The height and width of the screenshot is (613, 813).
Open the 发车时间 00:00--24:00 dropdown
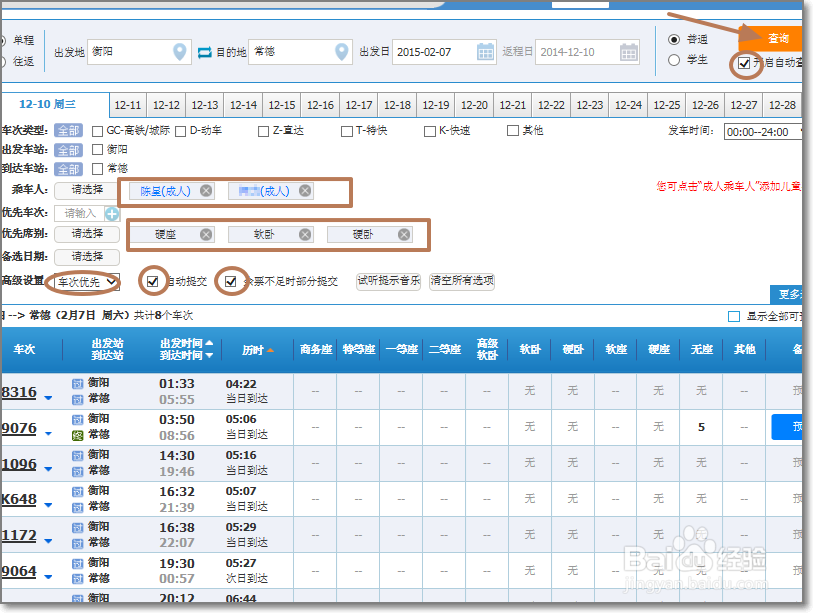click(x=763, y=132)
